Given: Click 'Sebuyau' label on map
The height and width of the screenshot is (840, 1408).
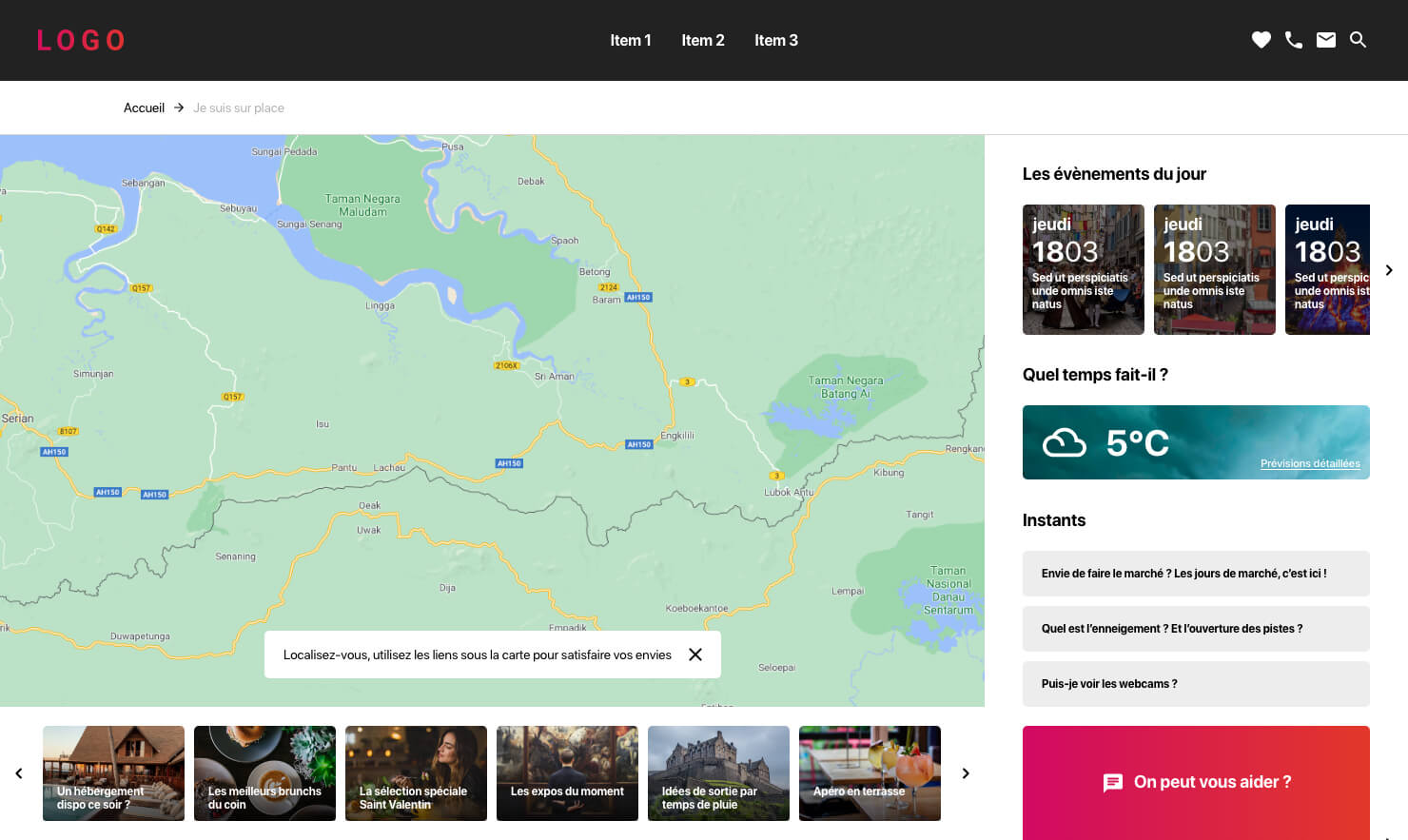Looking at the screenshot, I should [x=238, y=208].
